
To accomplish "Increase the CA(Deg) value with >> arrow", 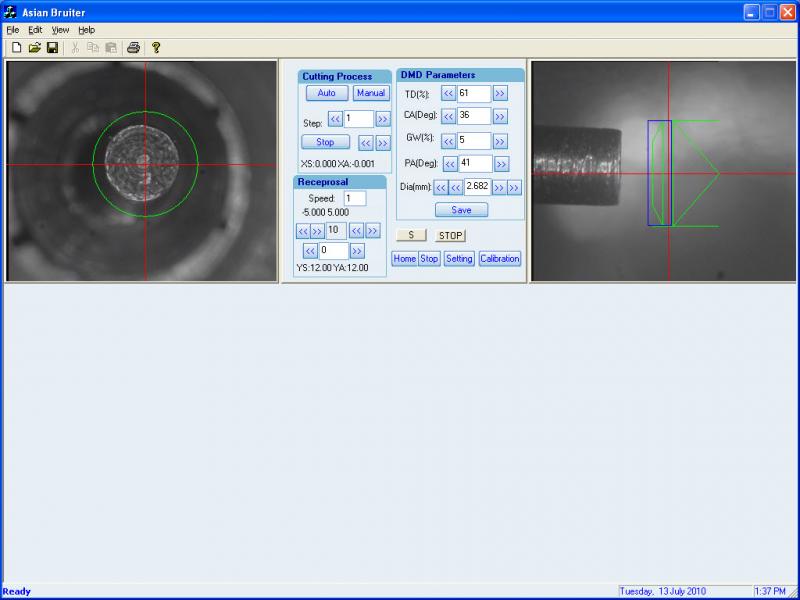I will coord(500,116).
